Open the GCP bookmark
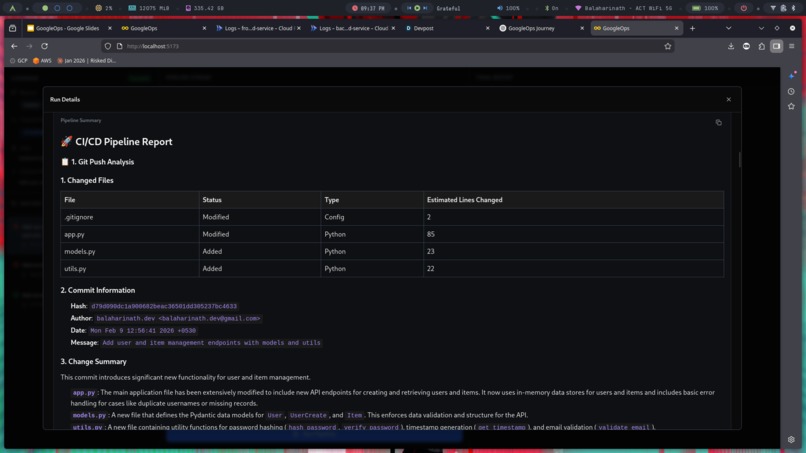Image resolution: width=806 pixels, height=453 pixels. tap(19, 61)
